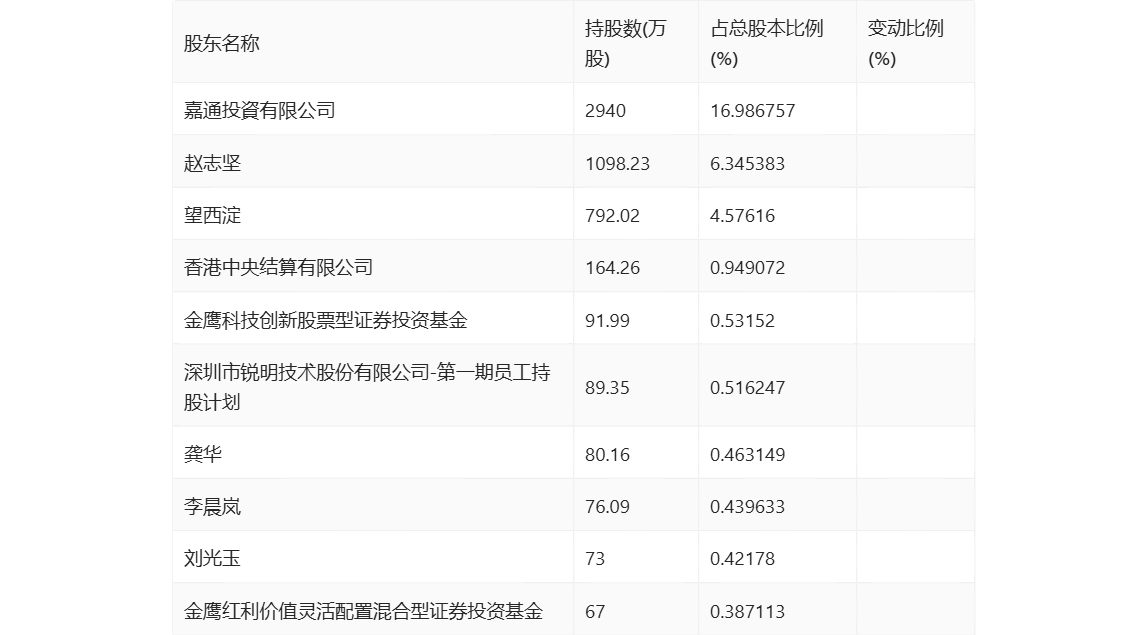Click the 6.345383 percentage value
The height and width of the screenshot is (635, 1148).
click(748, 163)
